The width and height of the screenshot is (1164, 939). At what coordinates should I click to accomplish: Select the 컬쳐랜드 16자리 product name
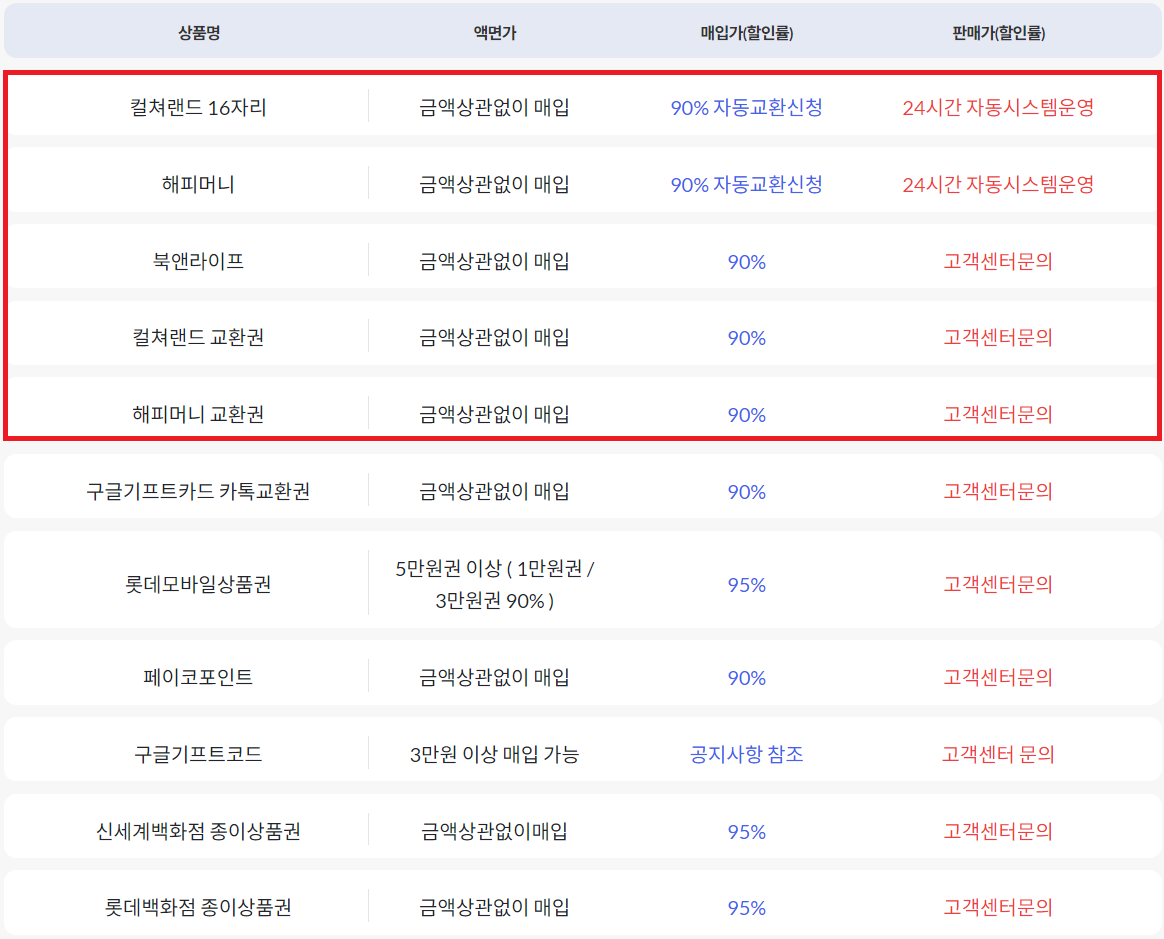click(x=198, y=108)
